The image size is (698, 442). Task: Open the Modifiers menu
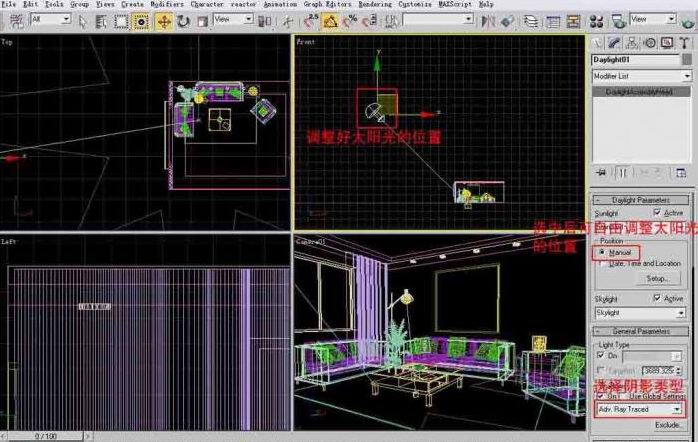coord(166,4)
